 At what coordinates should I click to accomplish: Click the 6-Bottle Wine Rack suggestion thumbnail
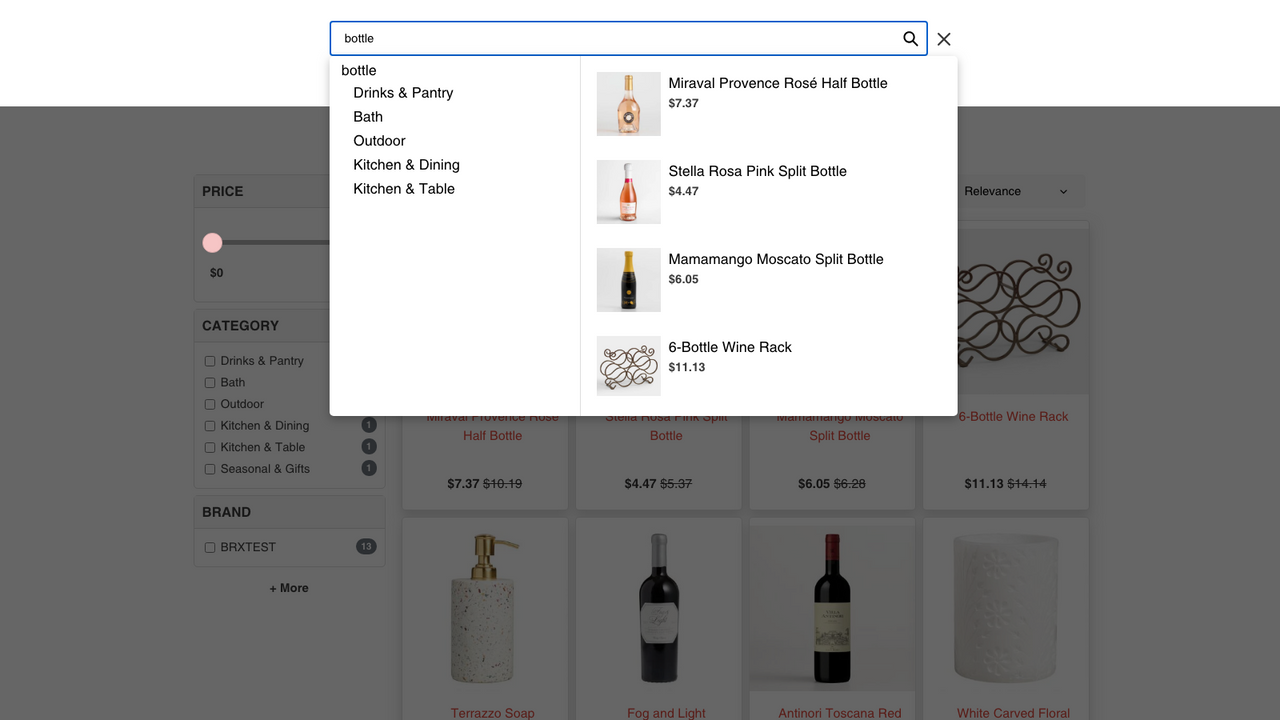tap(628, 366)
